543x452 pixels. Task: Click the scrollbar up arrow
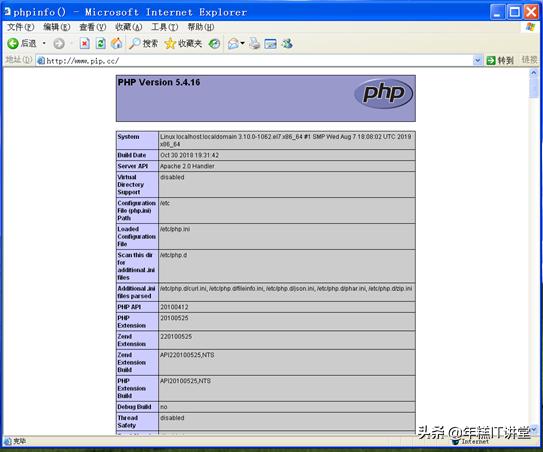[x=533, y=73]
